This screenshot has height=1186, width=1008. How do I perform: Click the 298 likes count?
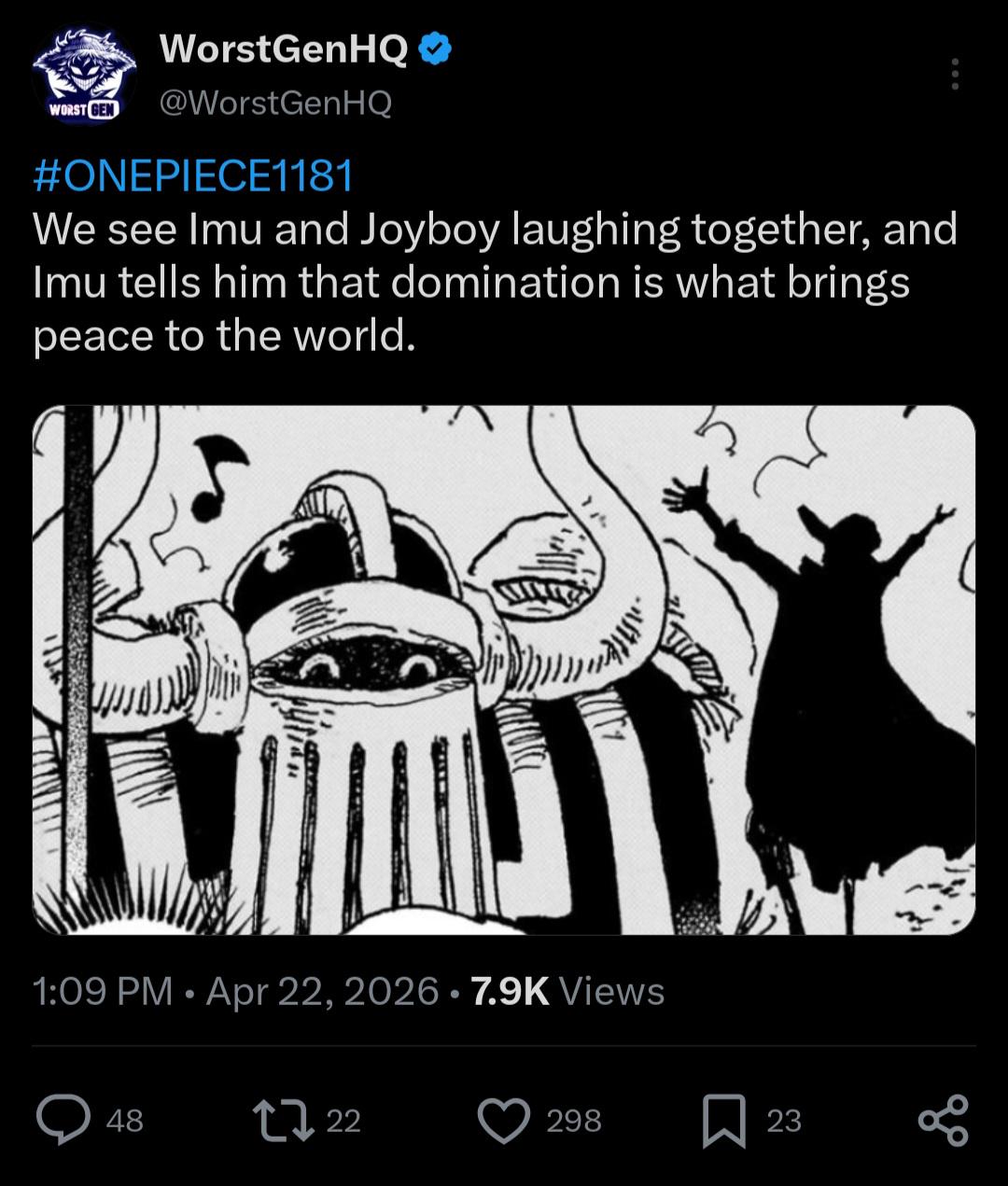pyautogui.click(x=574, y=1121)
